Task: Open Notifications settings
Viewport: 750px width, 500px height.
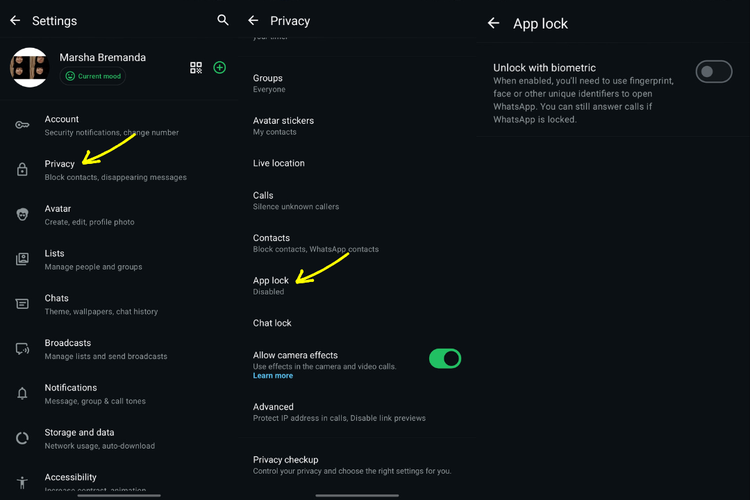Action: (x=119, y=394)
